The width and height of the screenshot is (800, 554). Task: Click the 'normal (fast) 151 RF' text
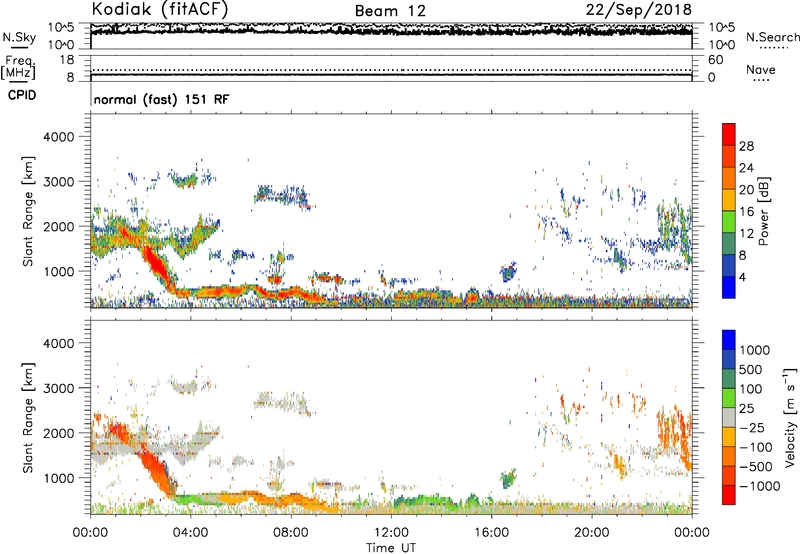pos(161,99)
